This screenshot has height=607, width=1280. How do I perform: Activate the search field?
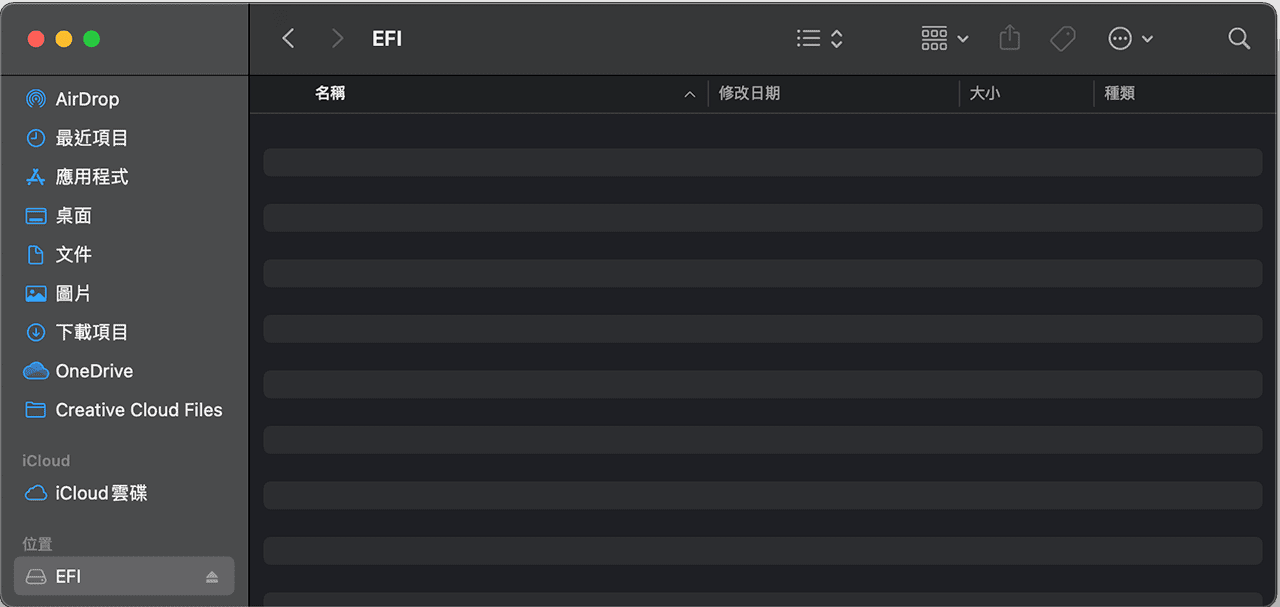1239,38
